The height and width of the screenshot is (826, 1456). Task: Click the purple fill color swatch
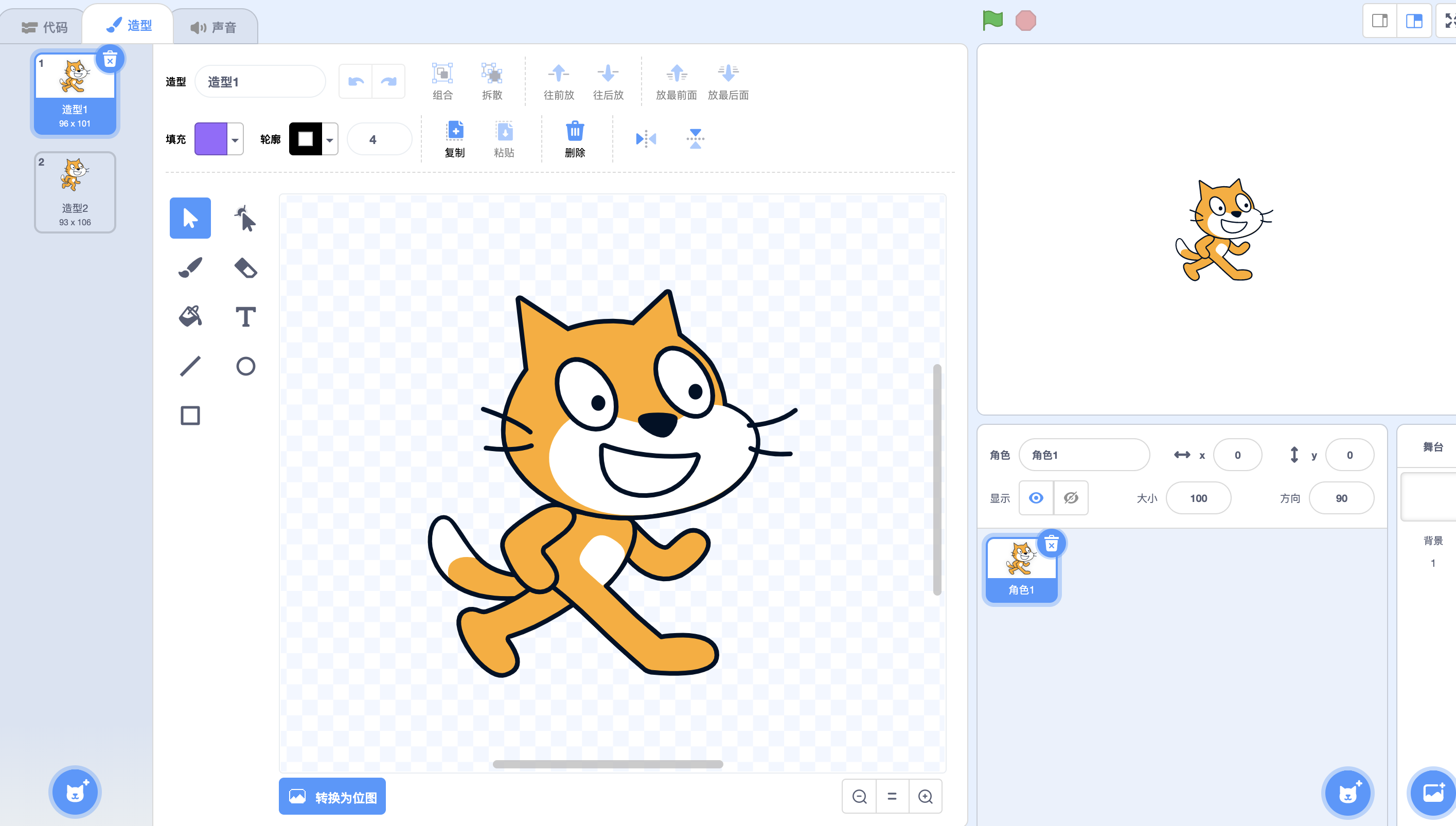click(211, 139)
